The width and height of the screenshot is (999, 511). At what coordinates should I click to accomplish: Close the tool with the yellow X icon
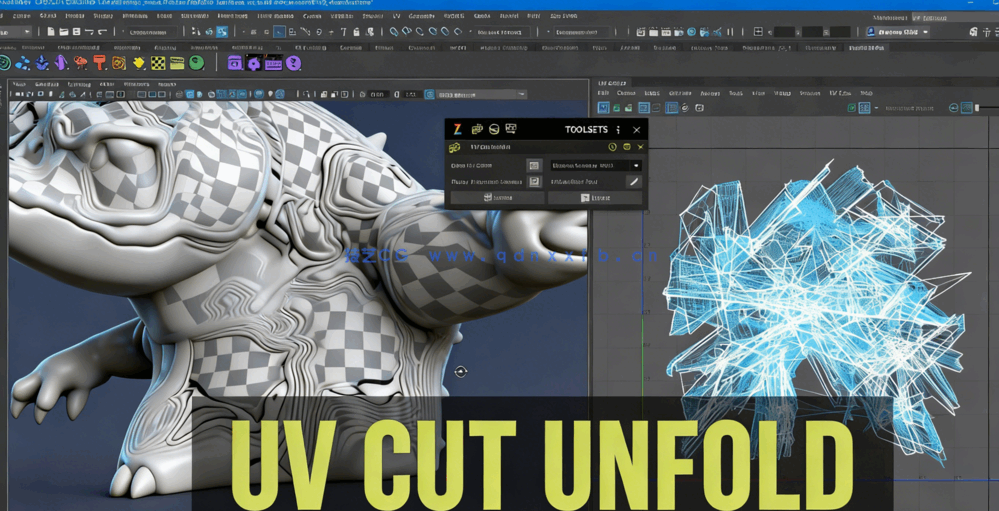640,147
